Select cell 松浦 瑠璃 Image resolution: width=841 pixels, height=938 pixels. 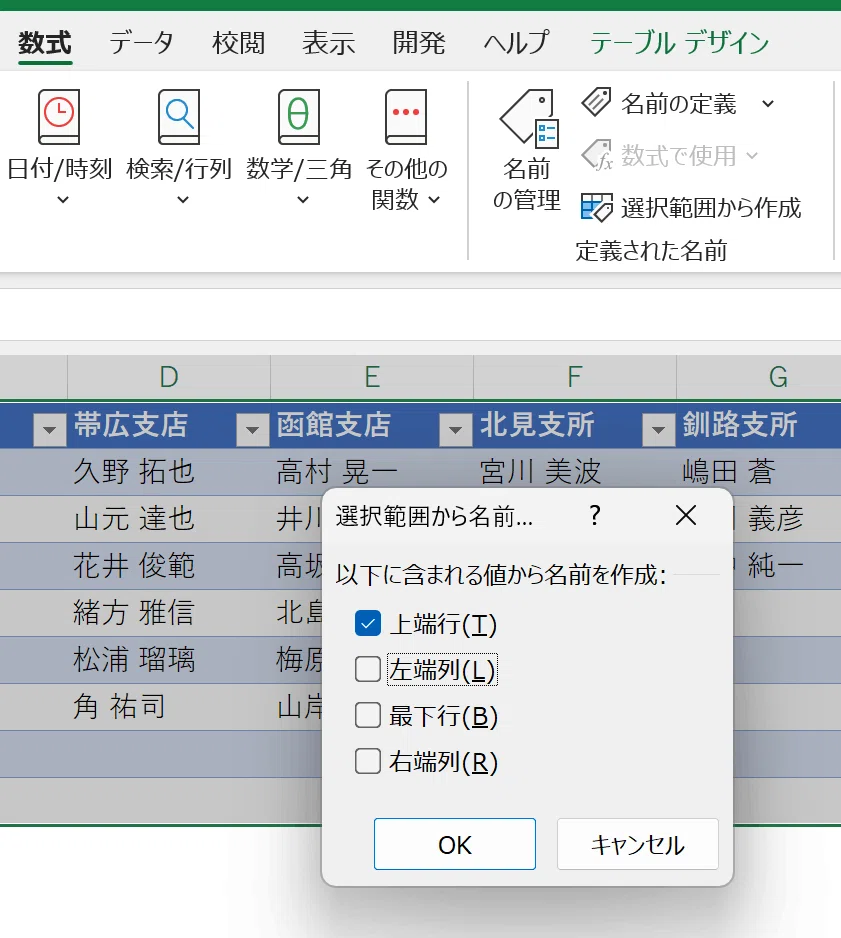point(169,660)
